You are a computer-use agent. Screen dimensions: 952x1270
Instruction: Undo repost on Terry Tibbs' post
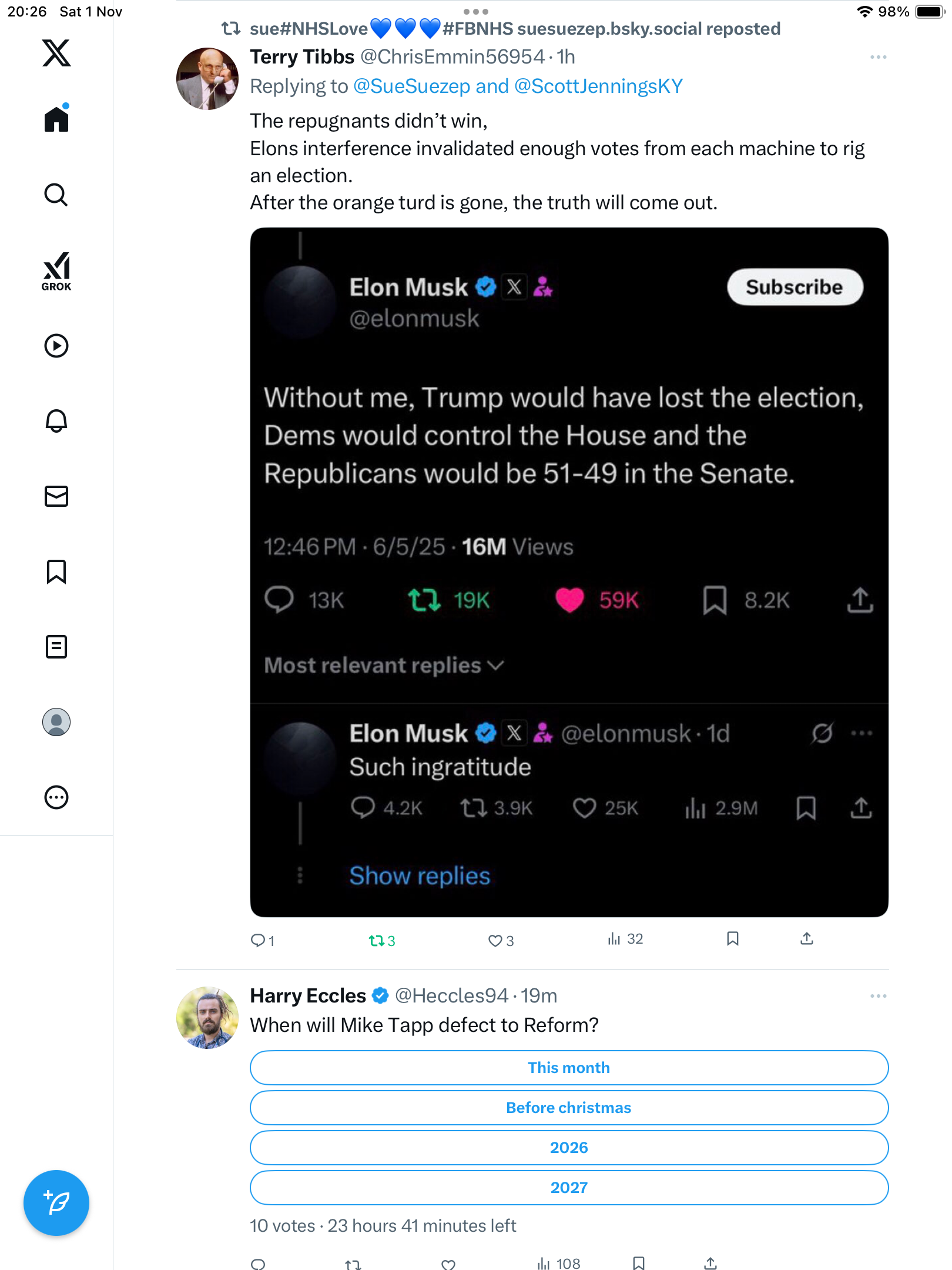[381, 941]
